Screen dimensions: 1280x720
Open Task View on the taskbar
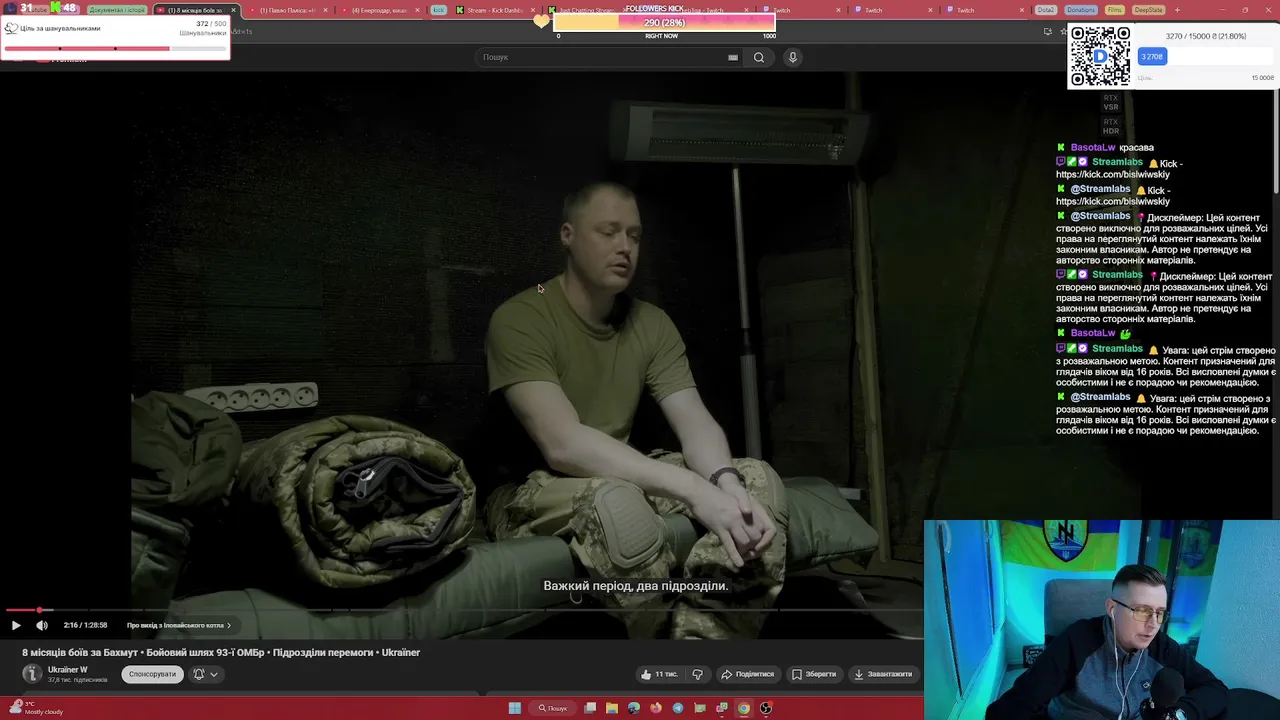[x=590, y=708]
